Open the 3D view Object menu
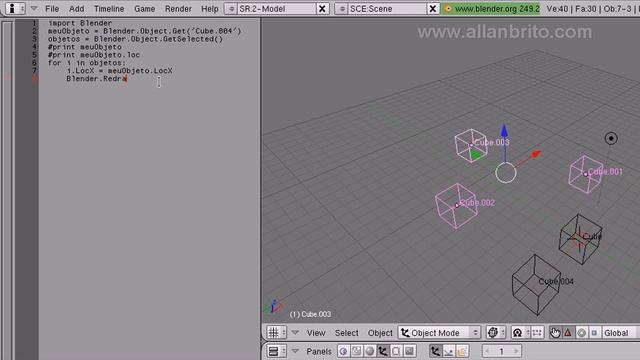 pyautogui.click(x=380, y=333)
